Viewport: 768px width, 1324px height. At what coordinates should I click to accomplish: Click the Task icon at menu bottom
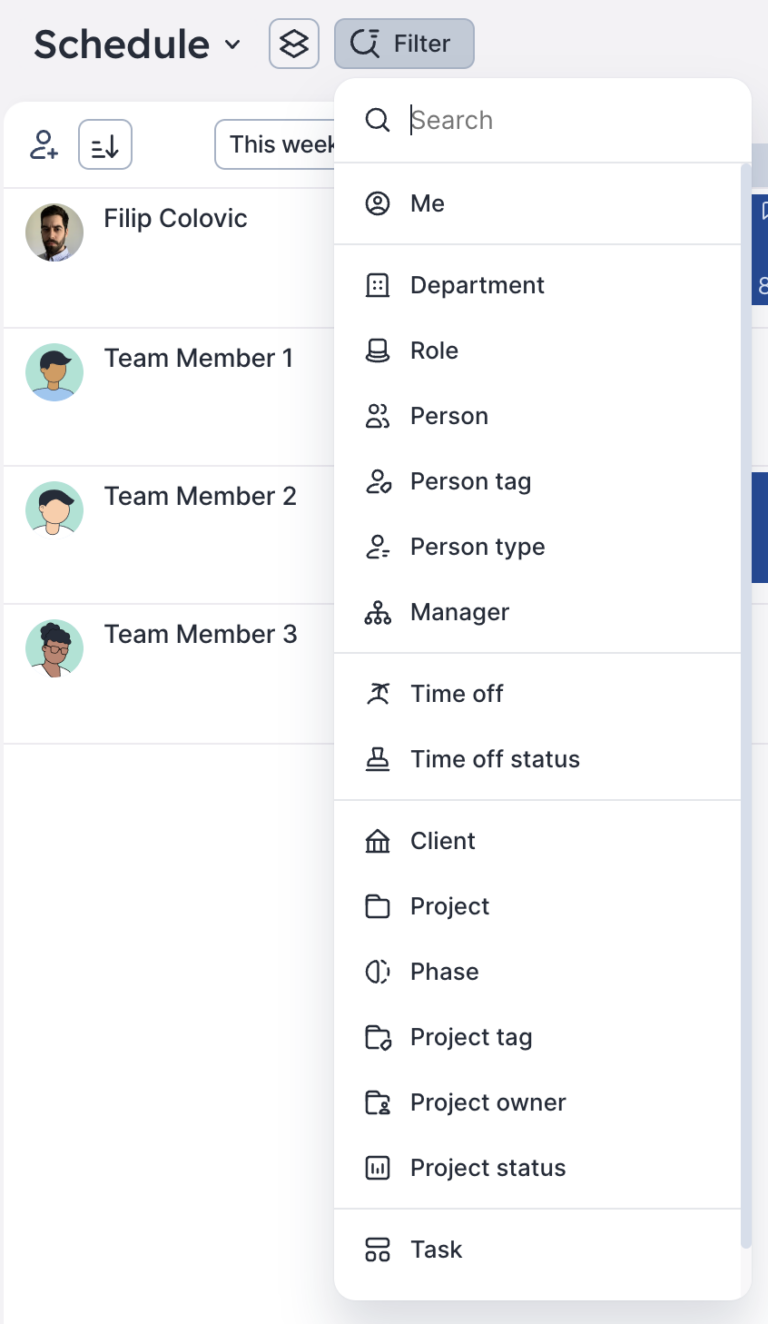pyautogui.click(x=377, y=1249)
